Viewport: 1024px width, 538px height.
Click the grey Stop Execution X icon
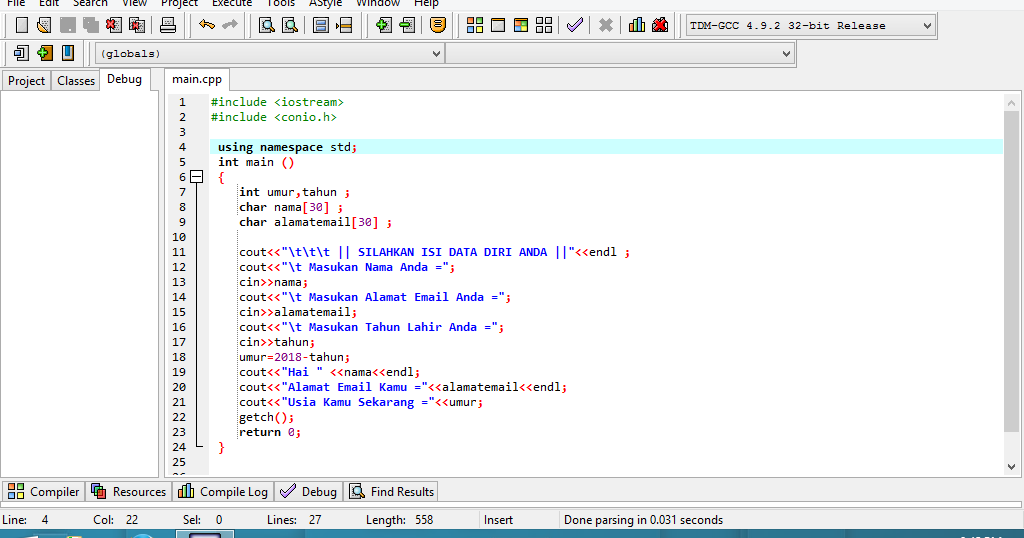click(606, 25)
